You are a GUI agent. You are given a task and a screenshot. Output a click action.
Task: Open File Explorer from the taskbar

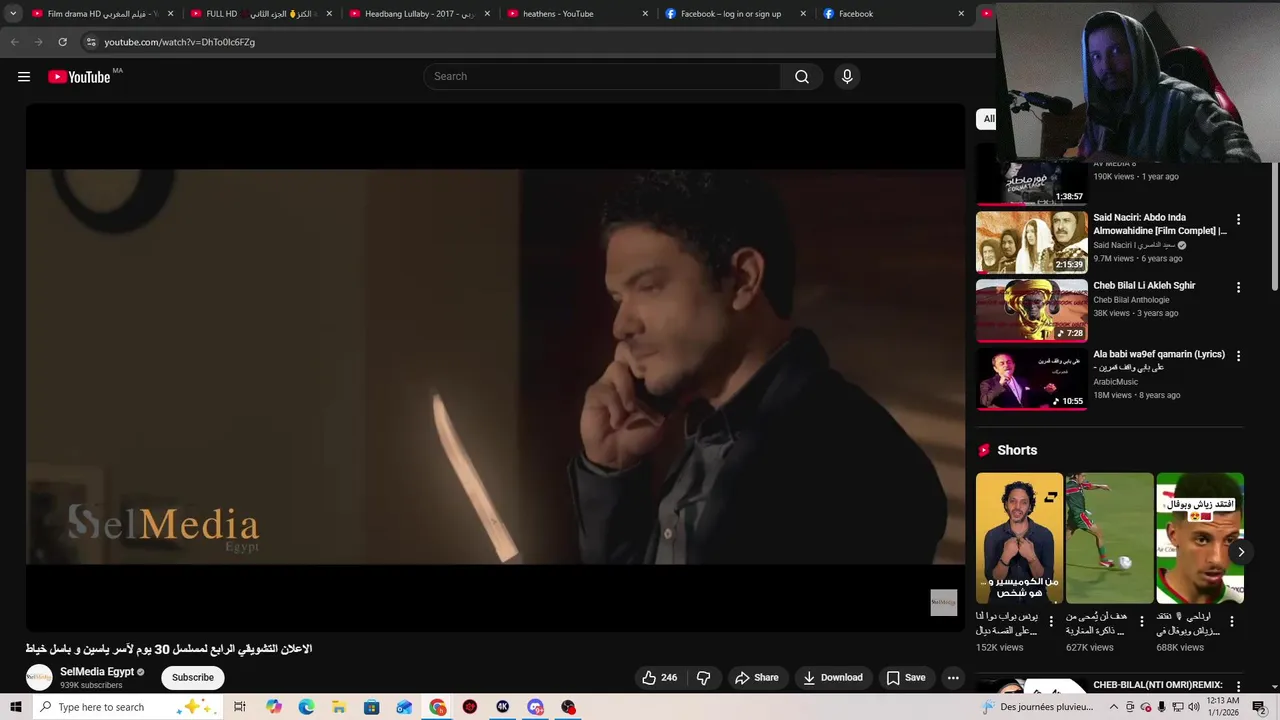(339, 707)
